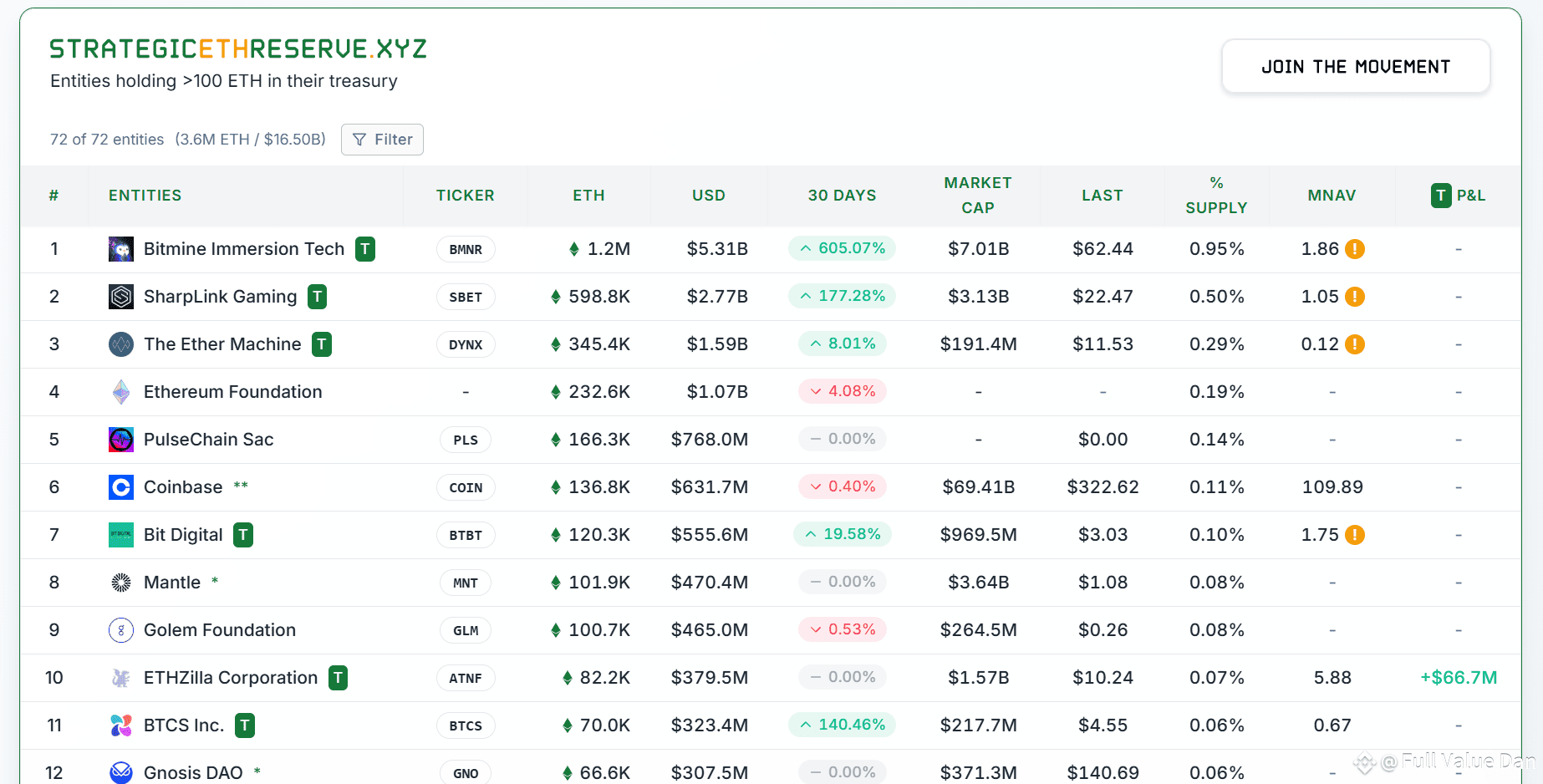Sort by the % SUPPLY column header
Screen dimensions: 1543x784
point(1217,196)
